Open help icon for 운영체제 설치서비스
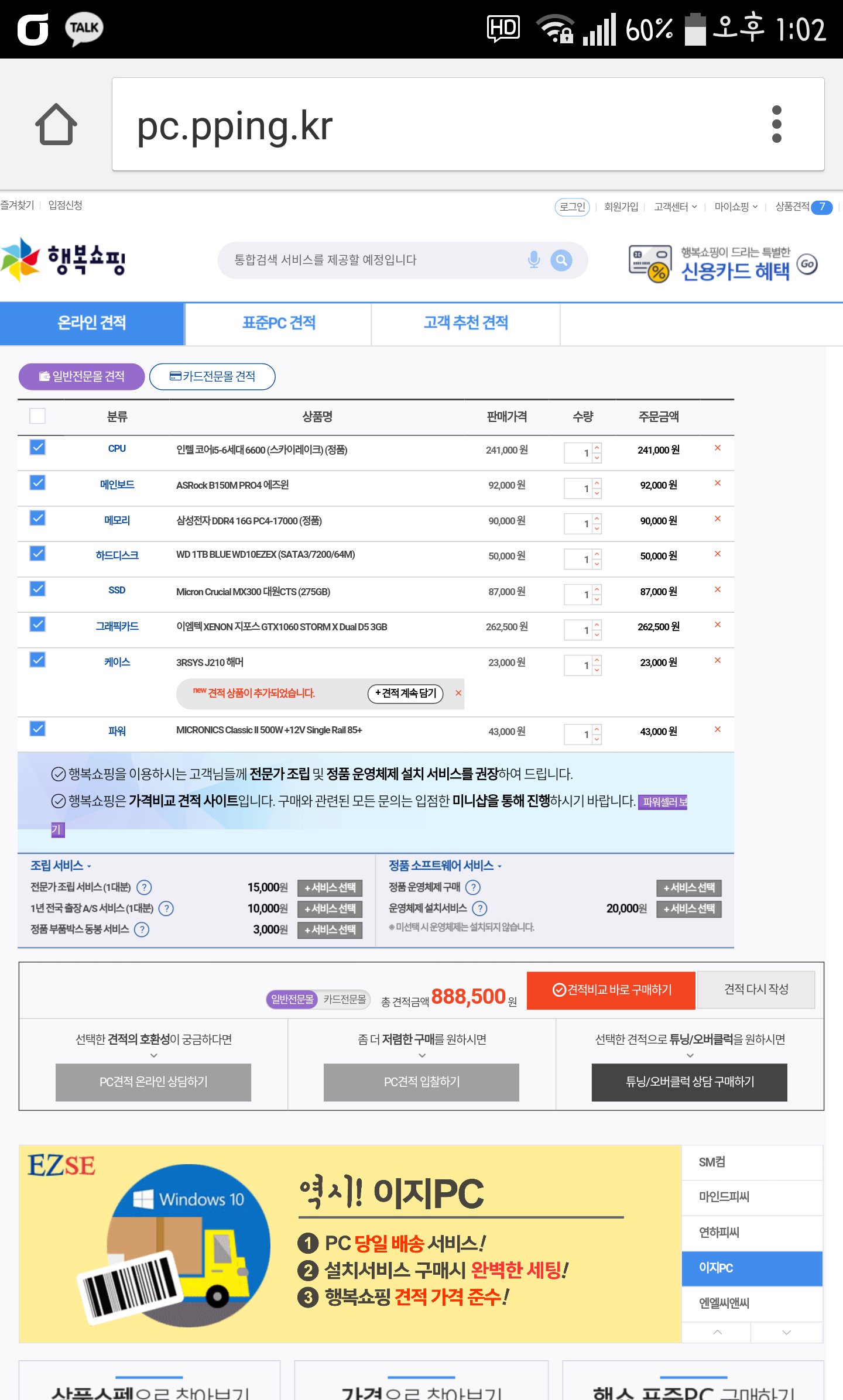Image resolution: width=843 pixels, height=1400 pixels. point(480,908)
